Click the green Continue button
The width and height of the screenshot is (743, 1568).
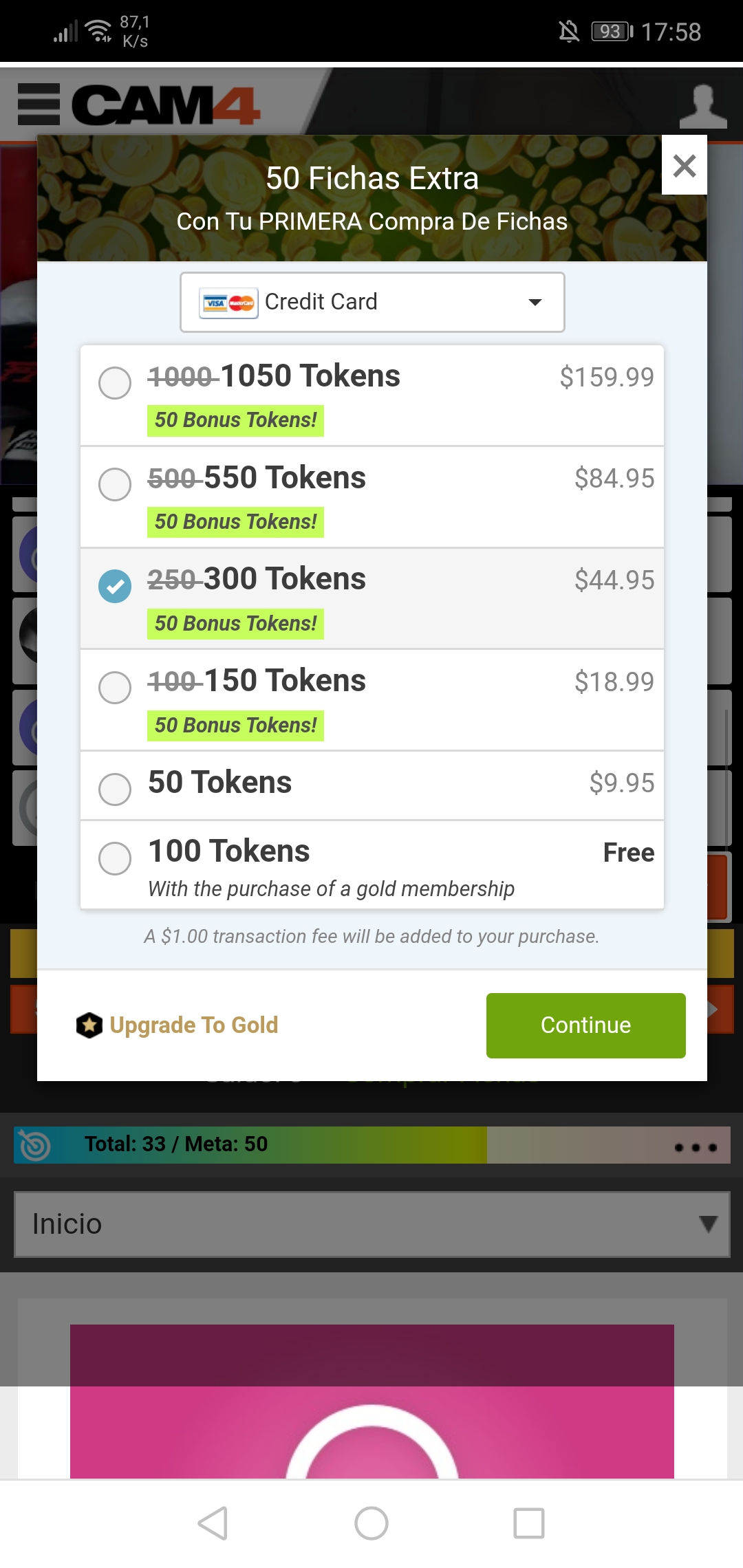click(585, 1025)
